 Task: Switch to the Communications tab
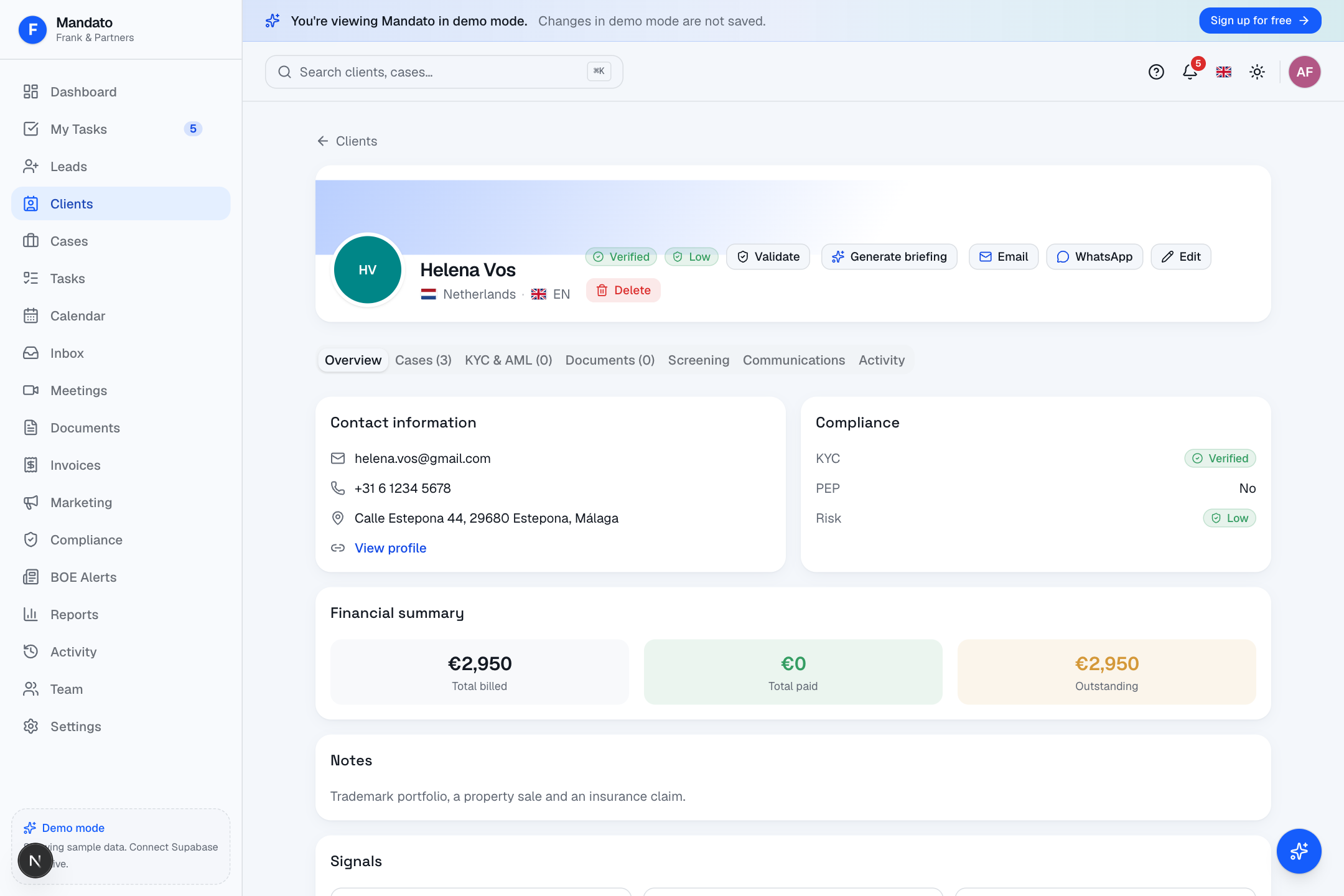click(793, 360)
